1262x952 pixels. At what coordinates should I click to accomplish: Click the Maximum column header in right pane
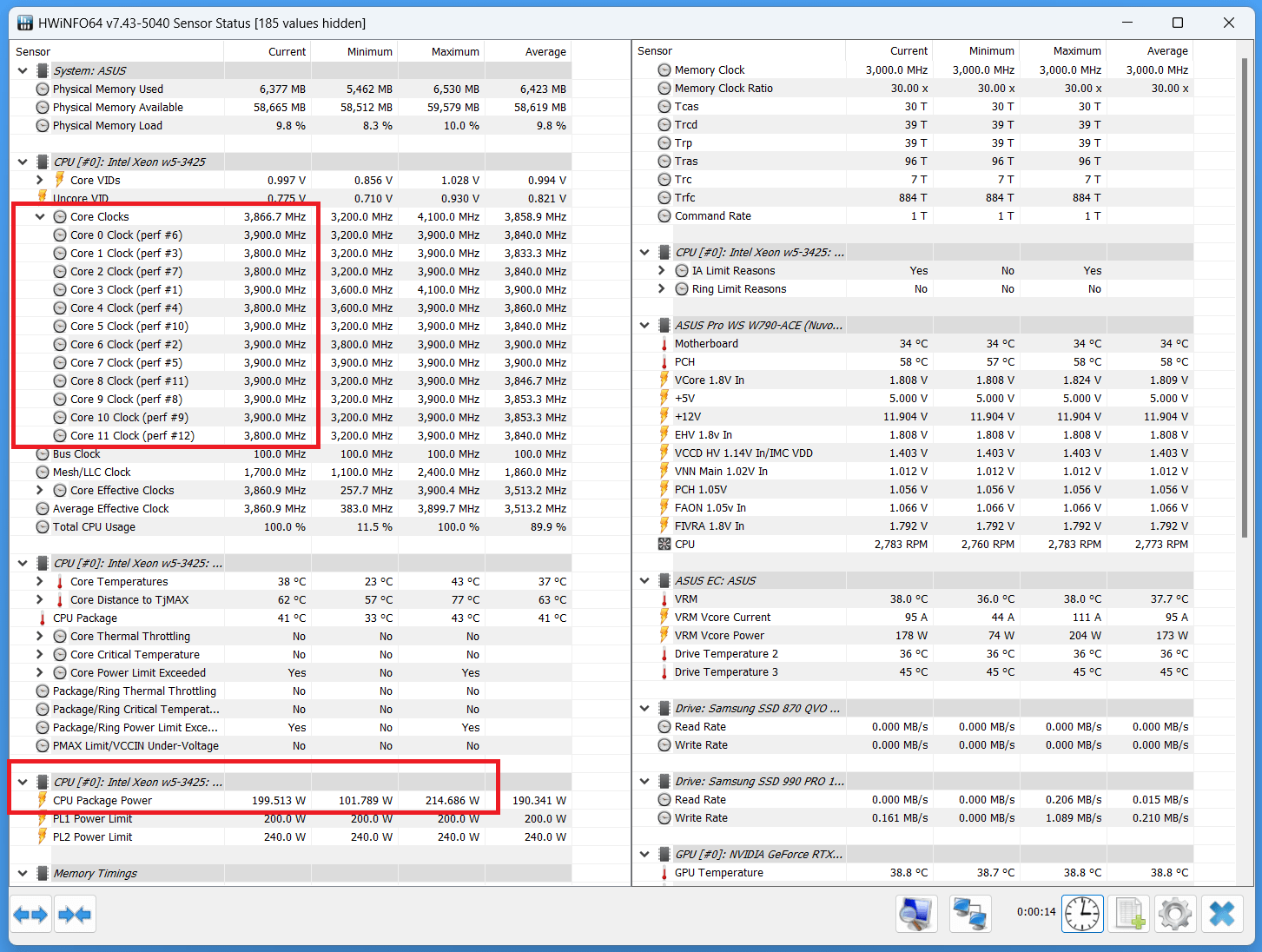[x=1063, y=50]
